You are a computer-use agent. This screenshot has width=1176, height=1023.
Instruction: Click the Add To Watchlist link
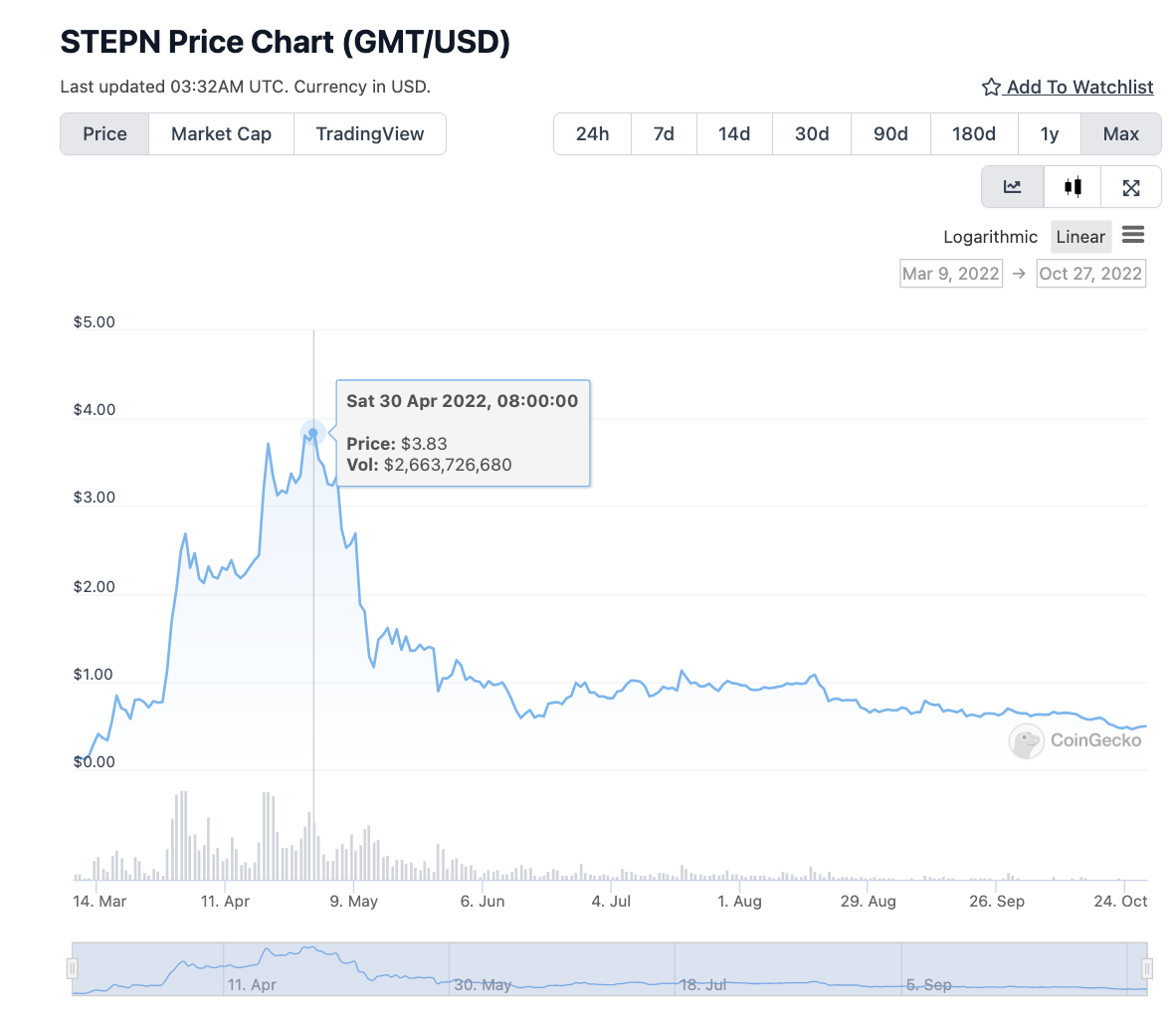tap(1079, 88)
